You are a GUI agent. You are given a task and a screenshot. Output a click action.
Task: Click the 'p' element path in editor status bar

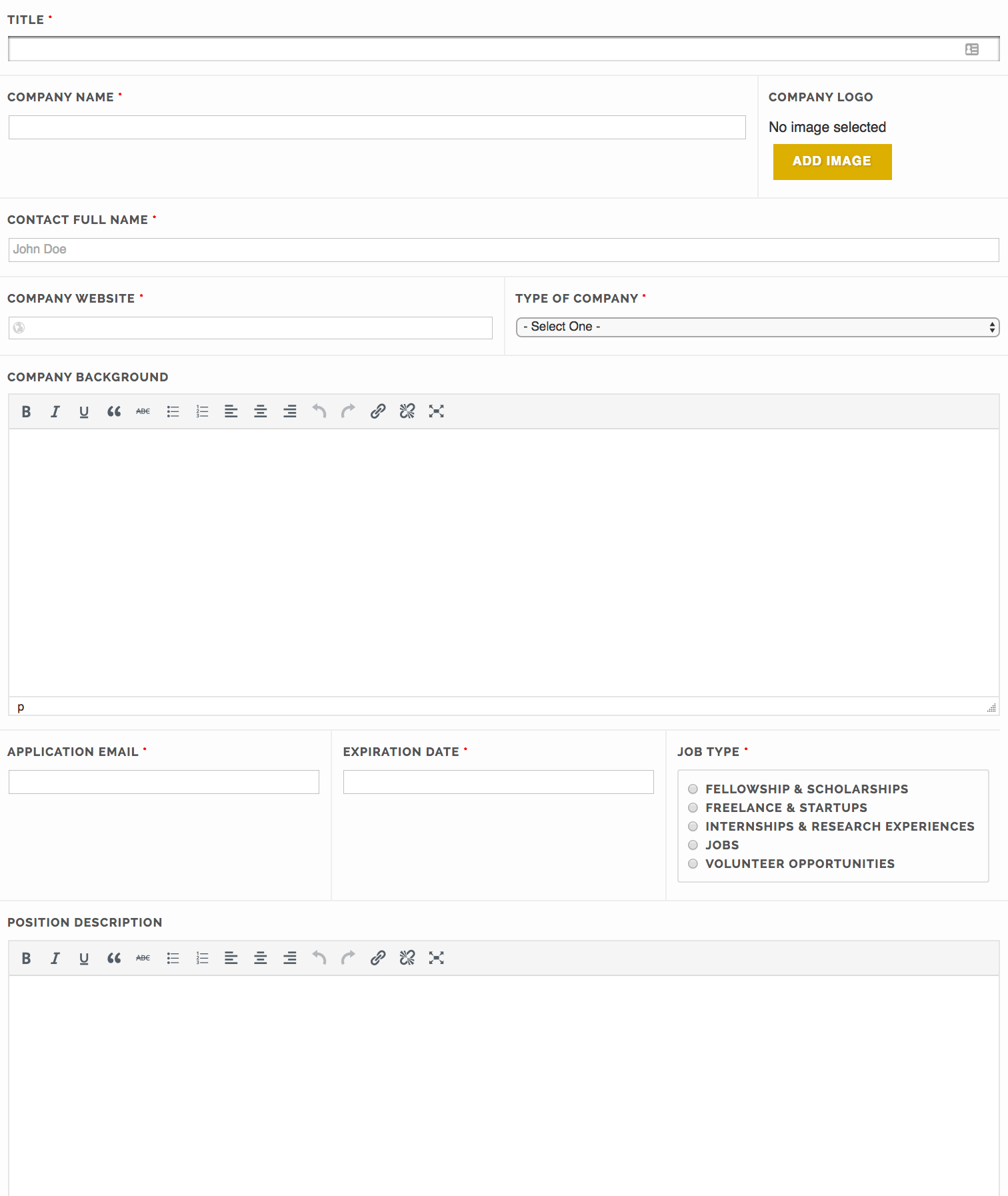pyautogui.click(x=21, y=707)
